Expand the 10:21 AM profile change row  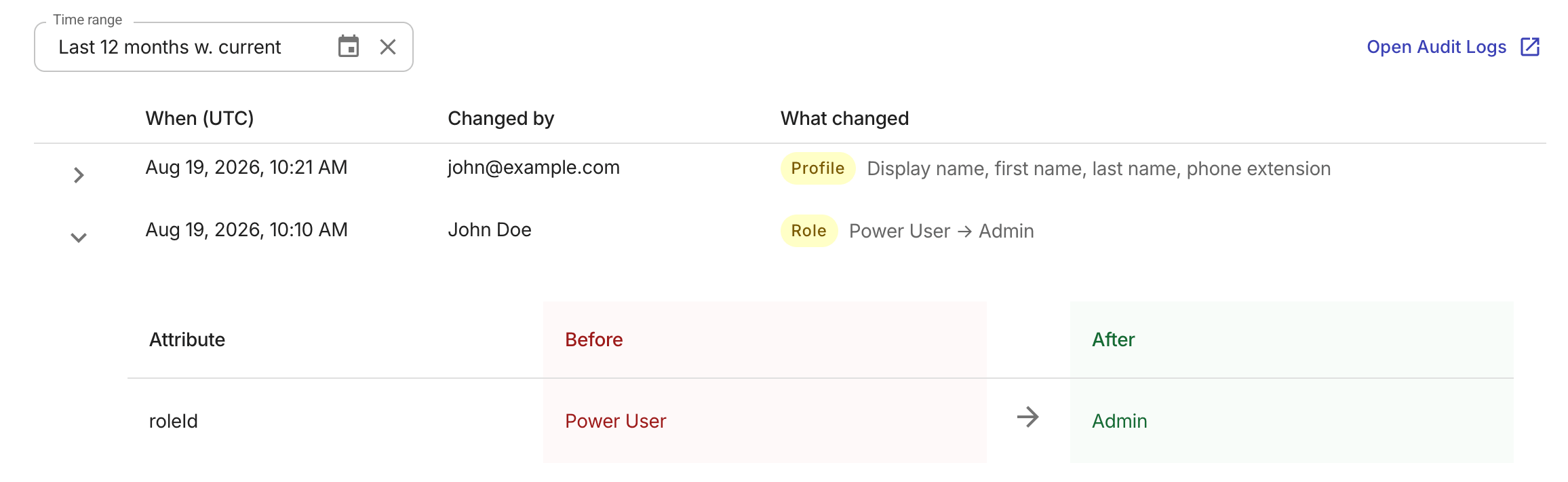(79, 175)
